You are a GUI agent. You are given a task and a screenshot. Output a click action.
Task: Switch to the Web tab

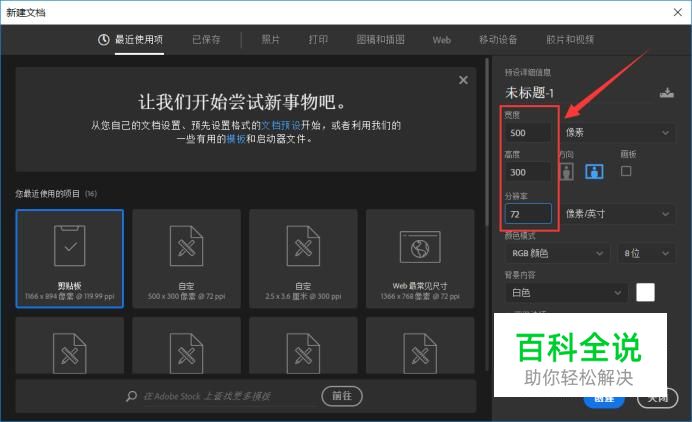pyautogui.click(x=441, y=40)
